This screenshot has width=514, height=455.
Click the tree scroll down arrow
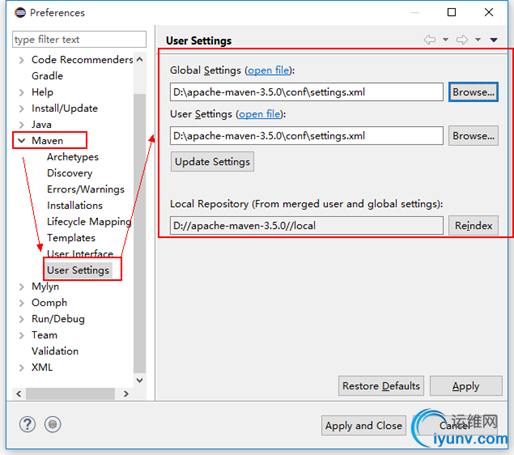pos(140,380)
